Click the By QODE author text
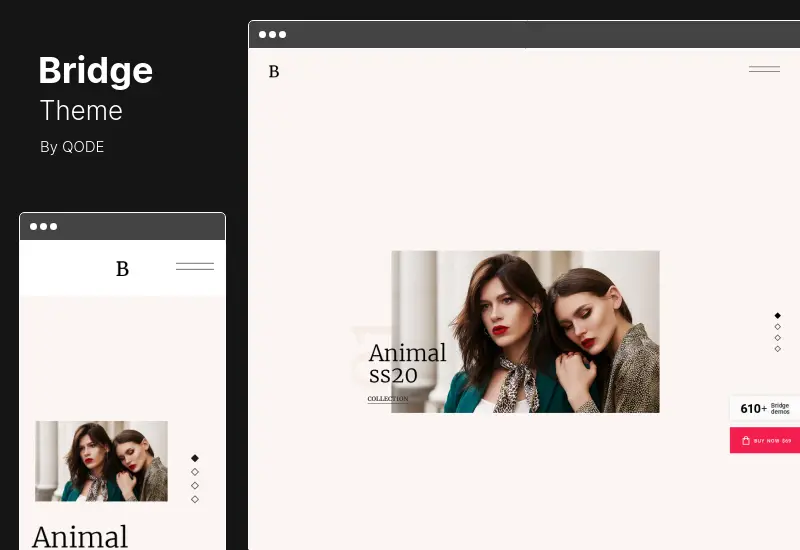This screenshot has width=800, height=550. click(72, 147)
